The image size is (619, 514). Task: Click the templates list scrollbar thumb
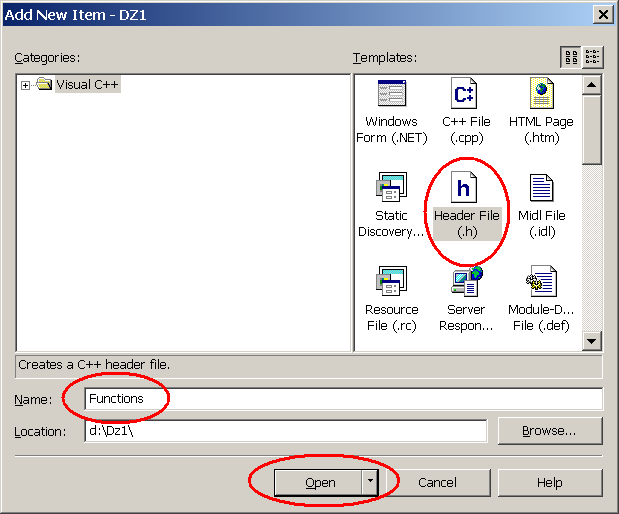tap(591, 129)
